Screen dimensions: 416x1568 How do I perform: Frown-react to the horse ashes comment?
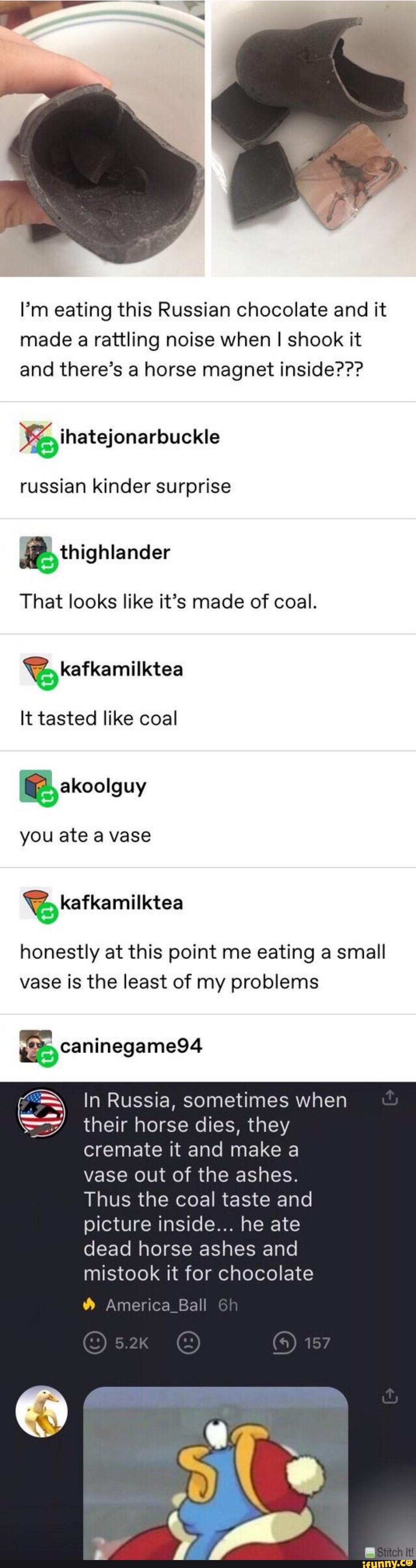coord(188,1343)
